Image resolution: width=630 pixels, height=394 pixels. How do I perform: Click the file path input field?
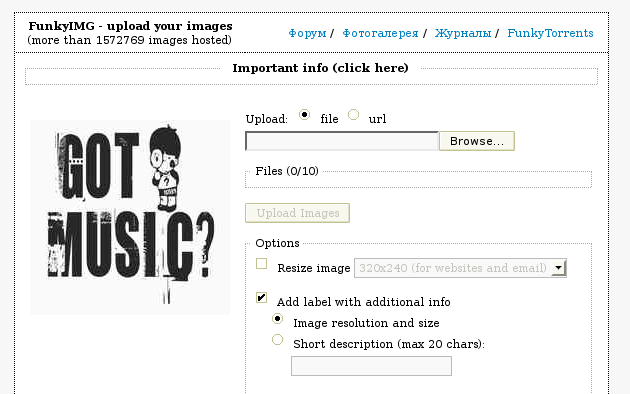click(342, 141)
